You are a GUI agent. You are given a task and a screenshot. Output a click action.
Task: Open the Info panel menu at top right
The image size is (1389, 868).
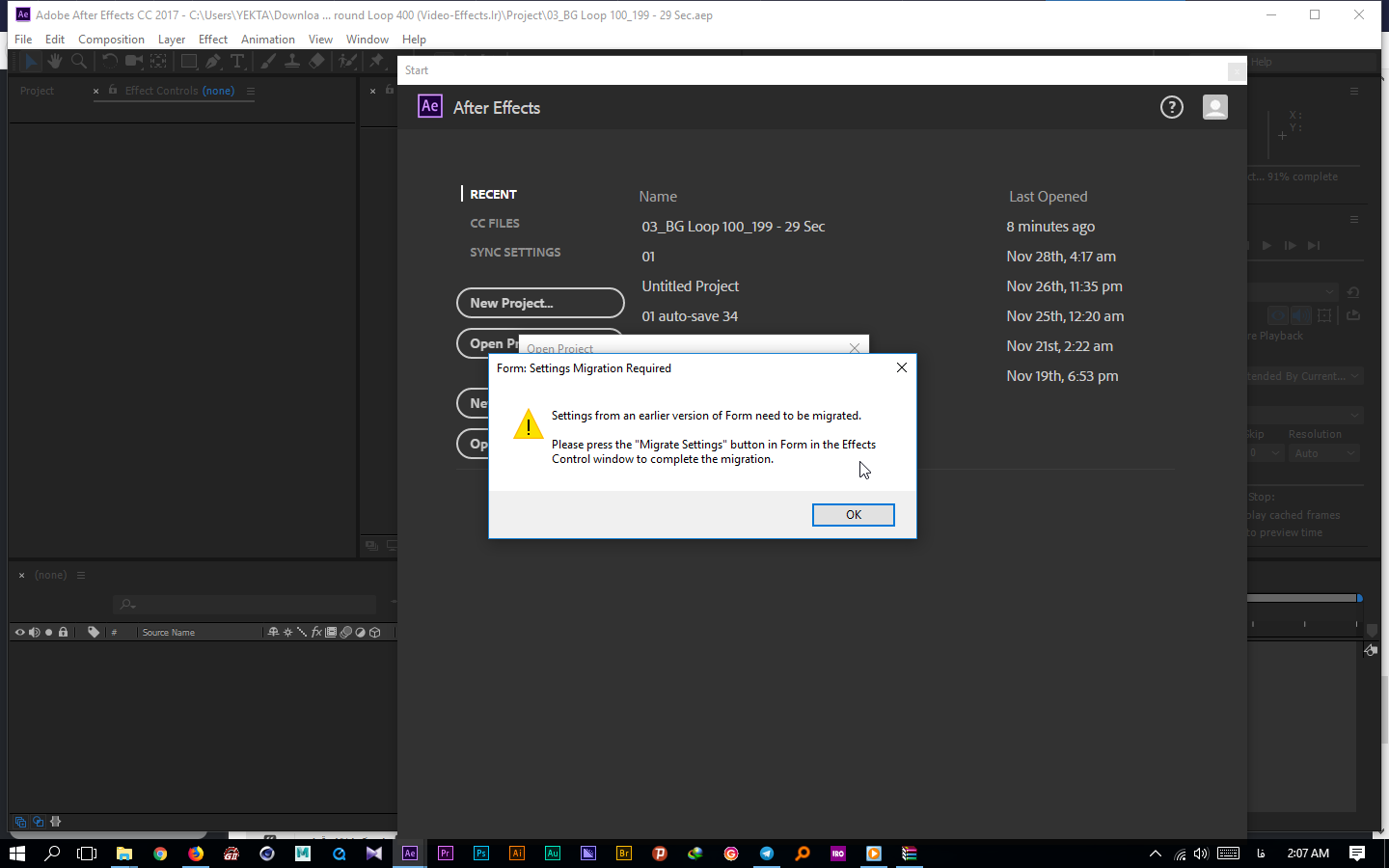pos(1354,91)
